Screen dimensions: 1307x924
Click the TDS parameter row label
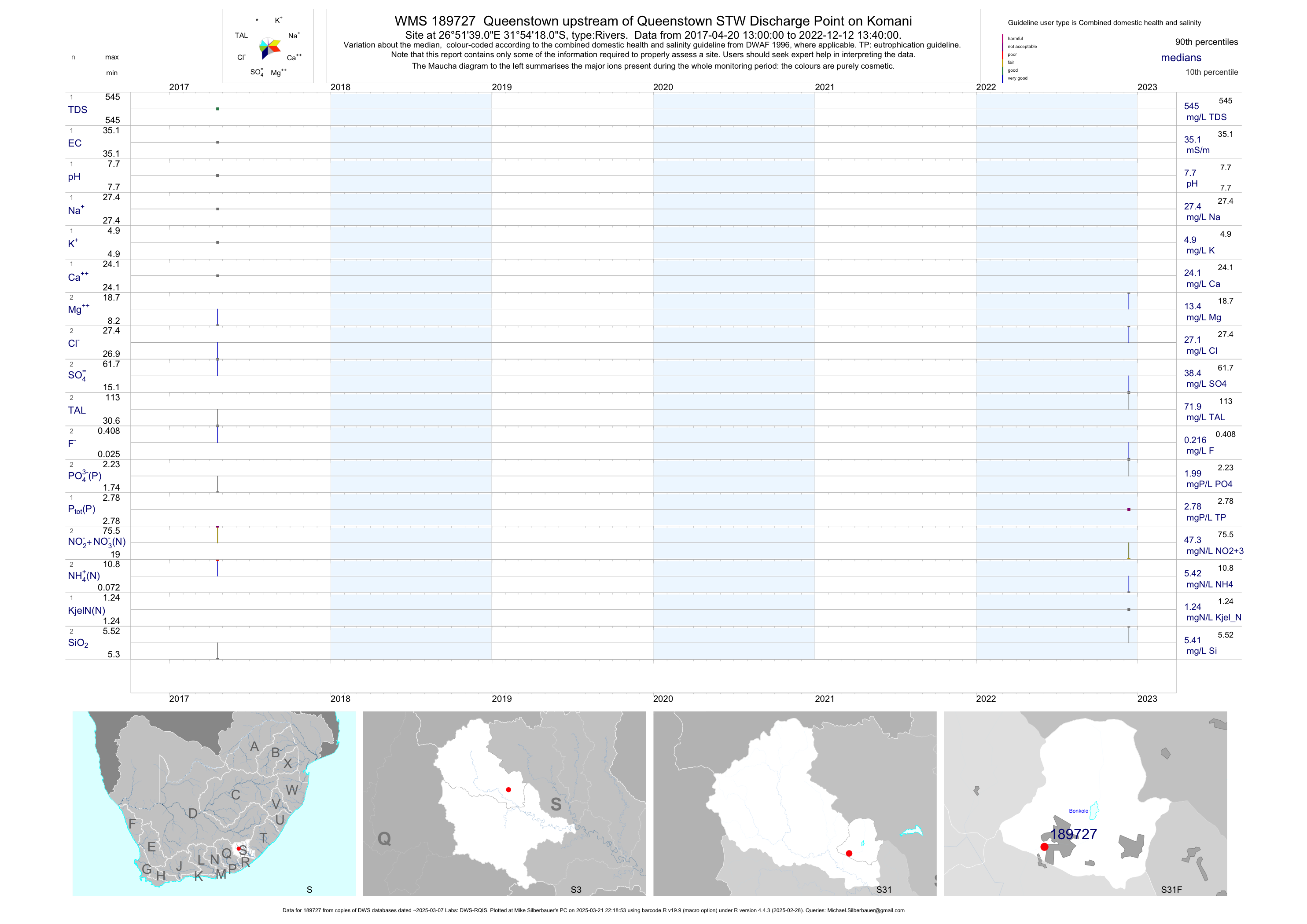(x=77, y=110)
